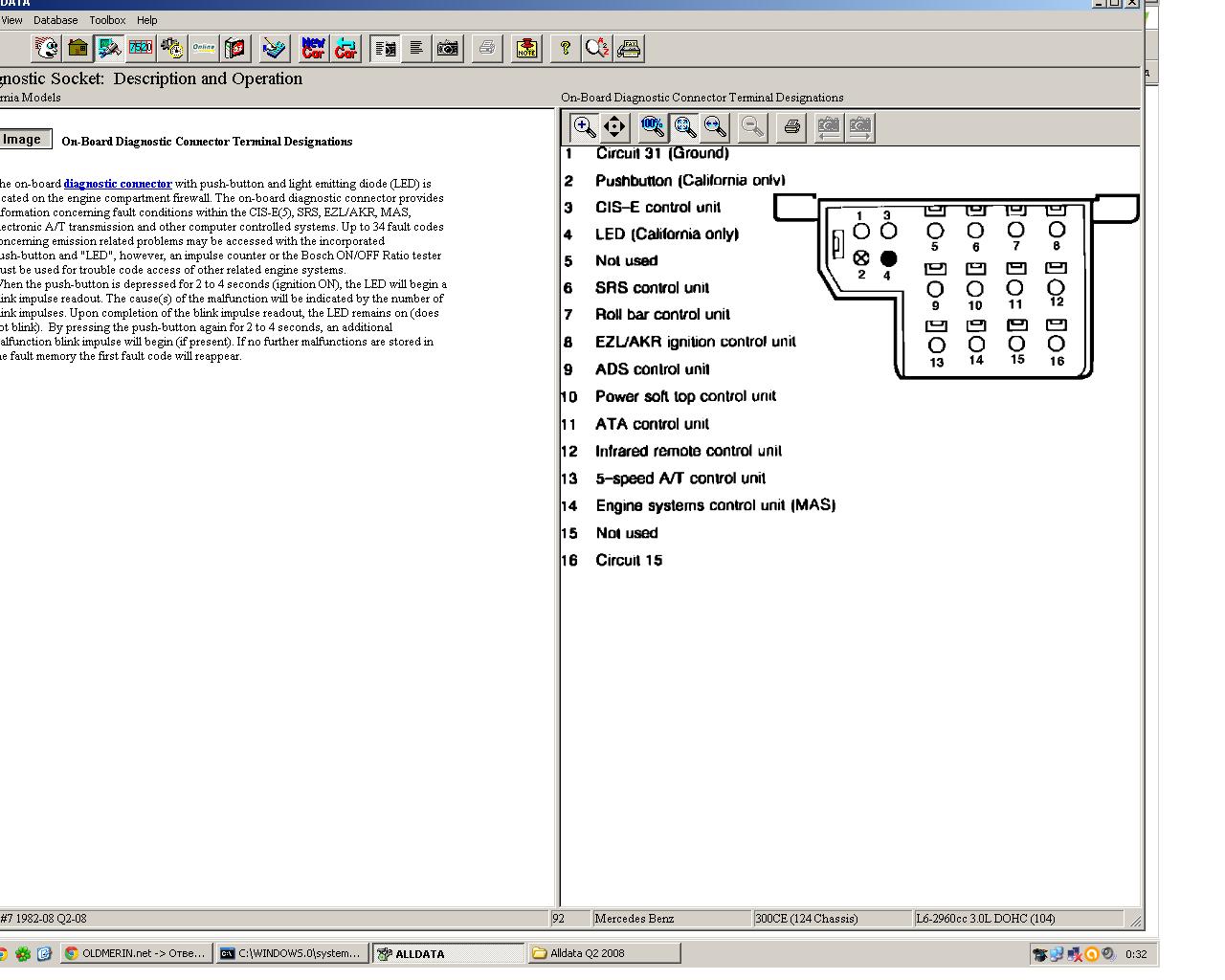Print the diagram using image printer icon
This screenshot has width=1225, height=980.
tap(791, 126)
